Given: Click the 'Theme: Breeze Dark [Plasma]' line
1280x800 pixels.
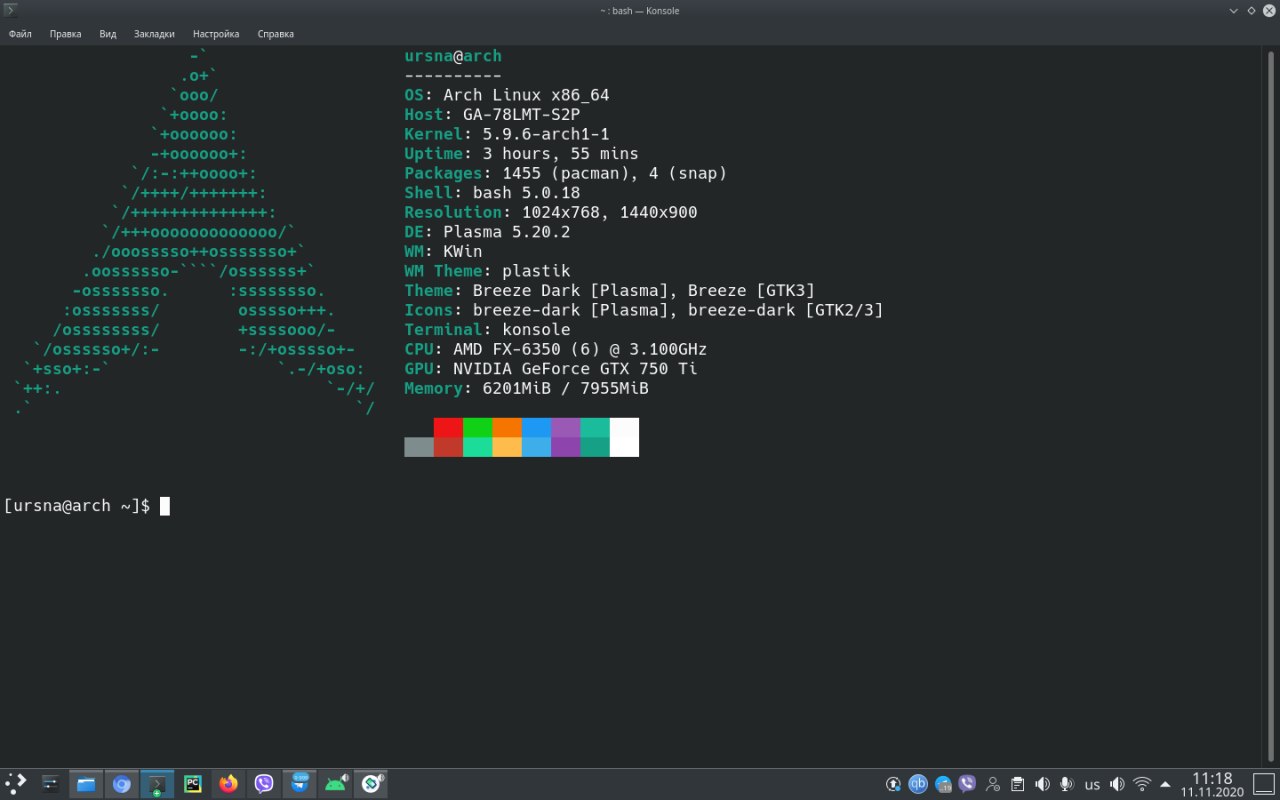Looking at the screenshot, I should point(609,290).
